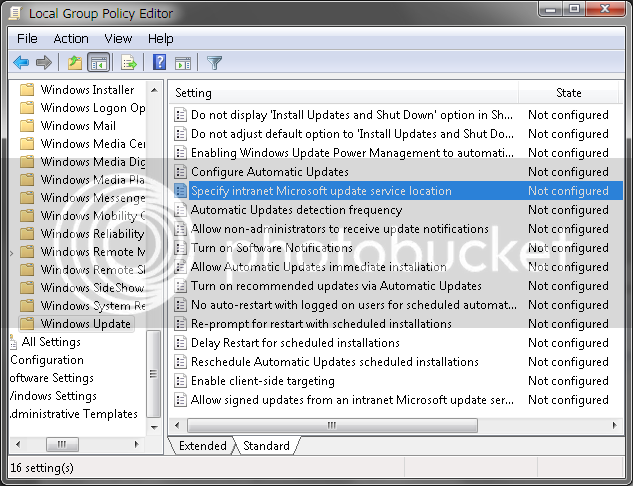Click tree pane vertical scrollbar up arrow

coord(154,90)
